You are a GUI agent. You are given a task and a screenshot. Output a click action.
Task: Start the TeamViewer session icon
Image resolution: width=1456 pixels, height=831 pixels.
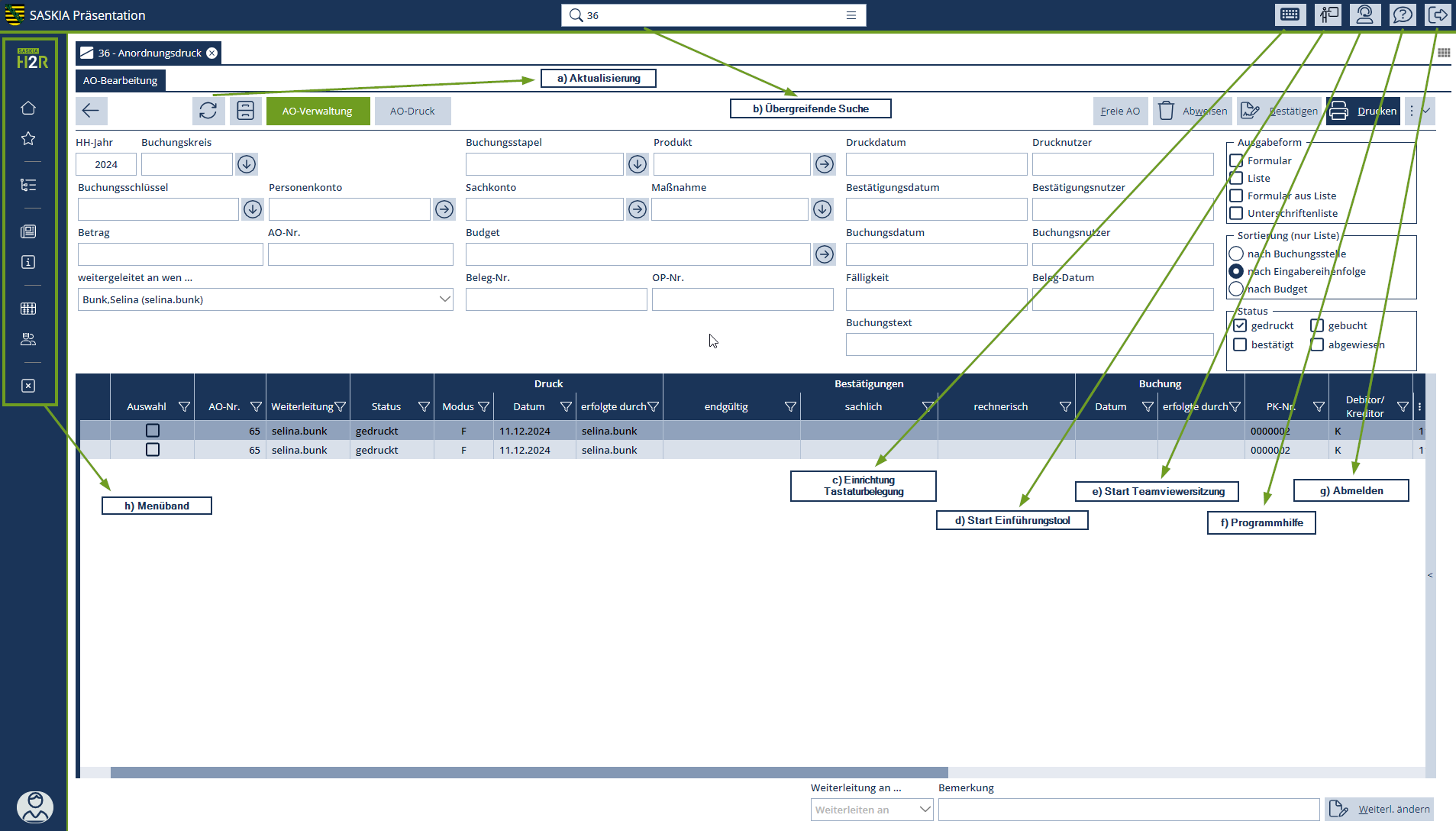tap(1364, 15)
